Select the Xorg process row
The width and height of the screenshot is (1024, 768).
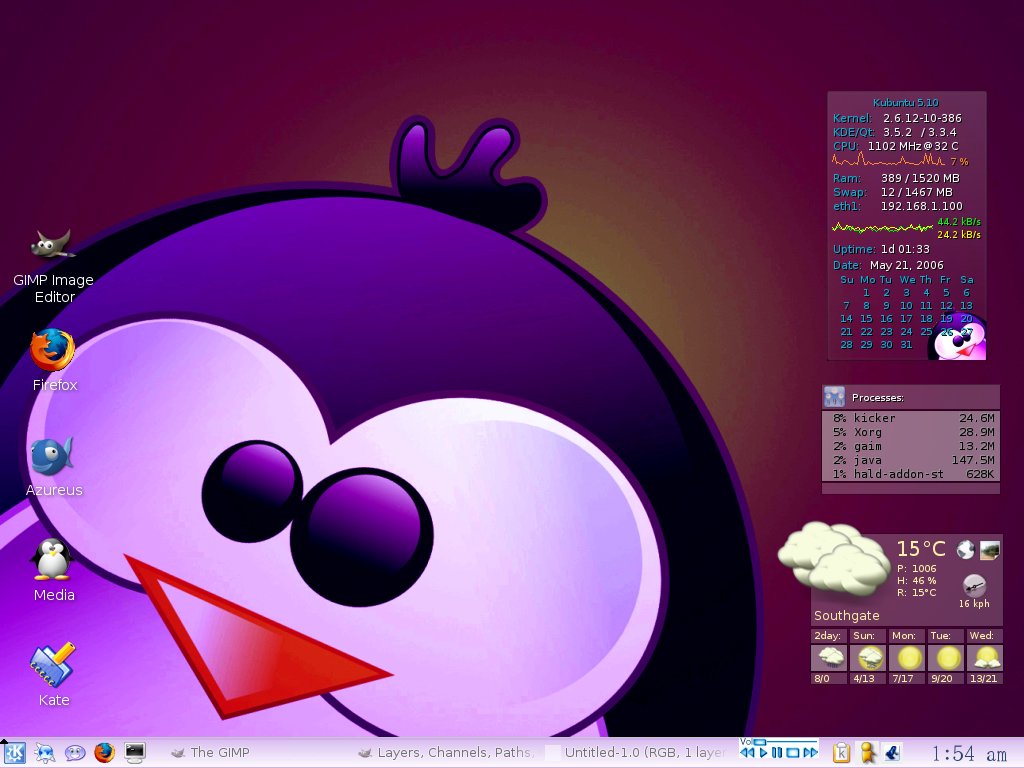click(911, 432)
